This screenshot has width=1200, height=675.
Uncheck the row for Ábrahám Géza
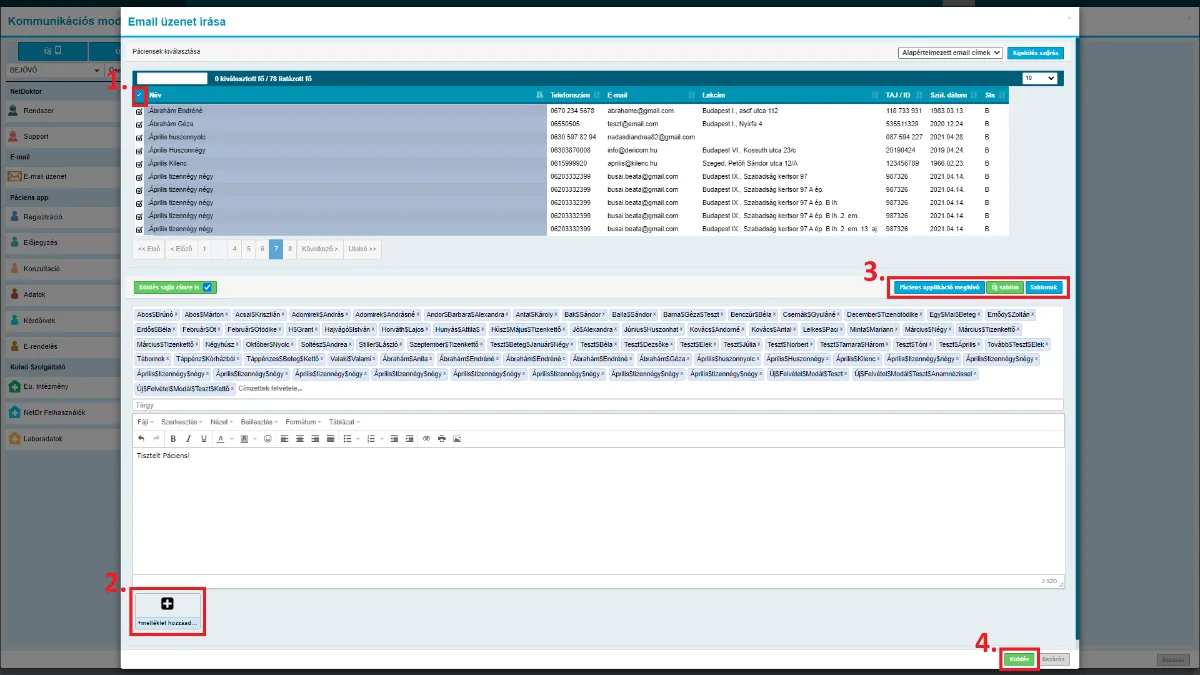point(140,124)
